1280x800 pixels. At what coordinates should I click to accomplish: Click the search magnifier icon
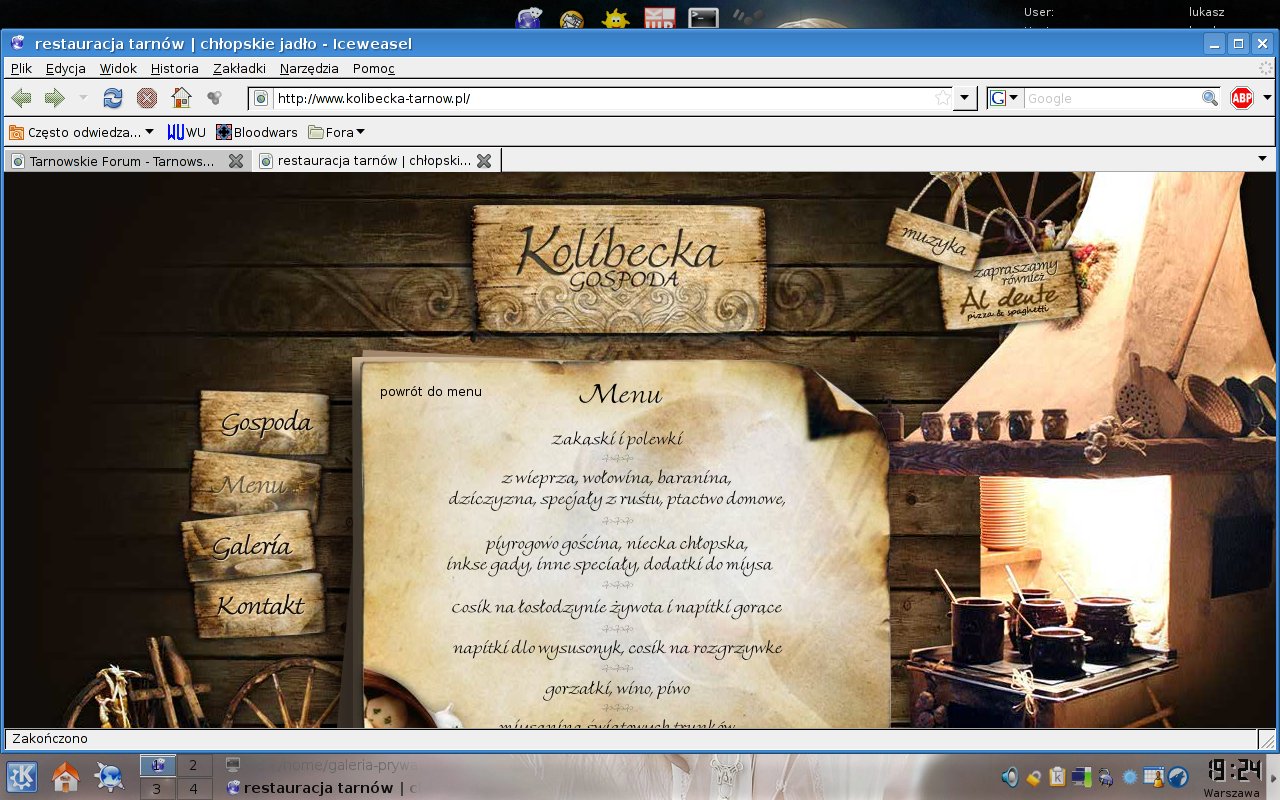(1210, 98)
